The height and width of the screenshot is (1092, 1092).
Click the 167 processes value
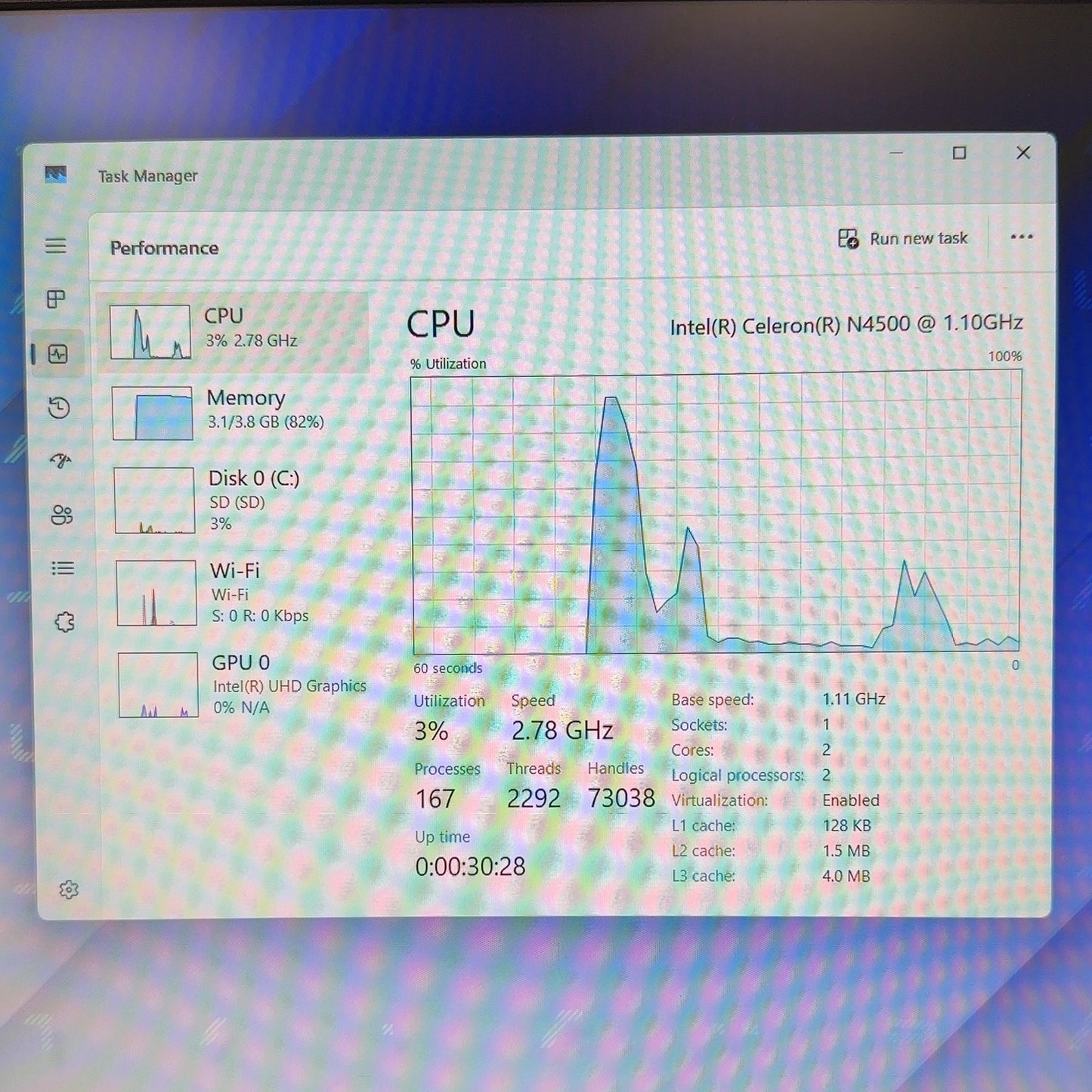click(435, 799)
